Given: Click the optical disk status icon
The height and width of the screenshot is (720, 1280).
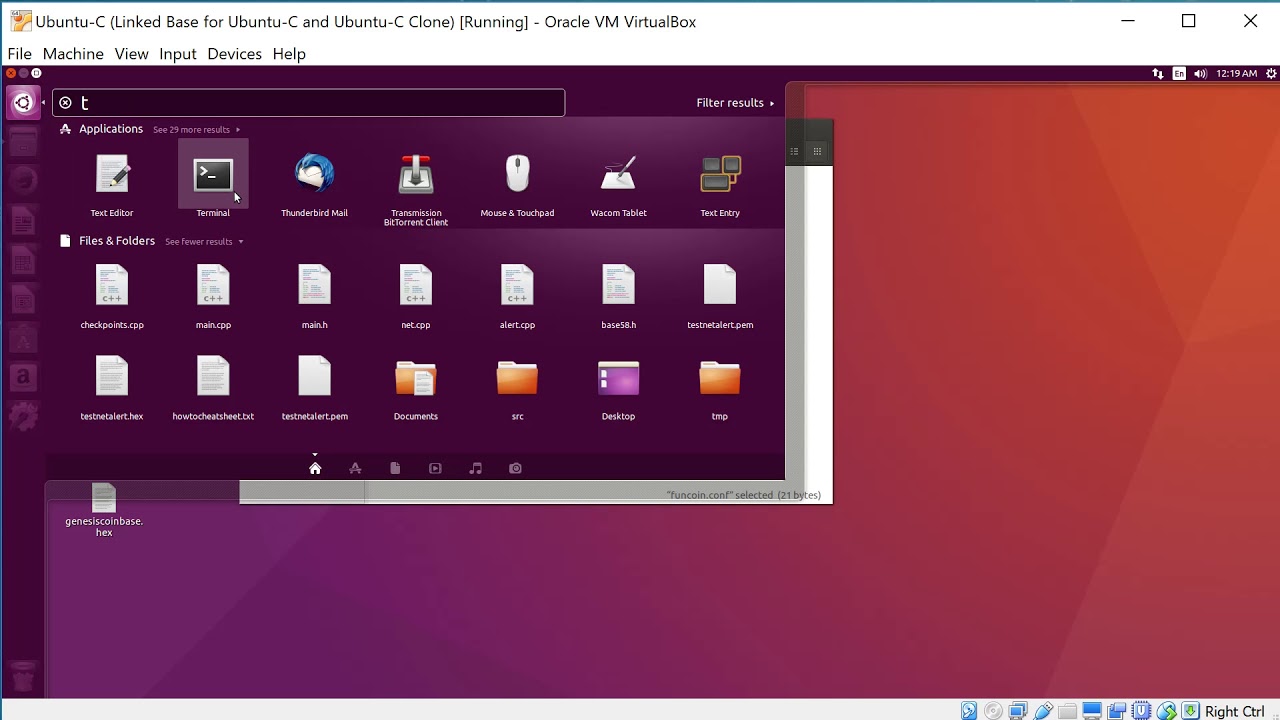Looking at the screenshot, I should [993, 711].
